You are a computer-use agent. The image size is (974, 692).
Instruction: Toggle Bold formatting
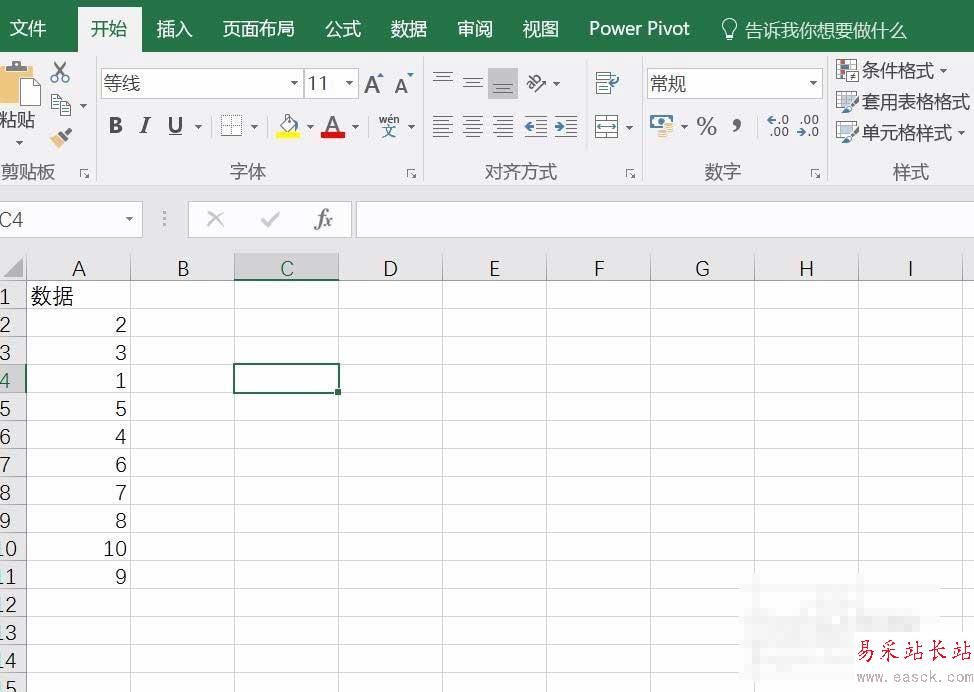point(116,126)
